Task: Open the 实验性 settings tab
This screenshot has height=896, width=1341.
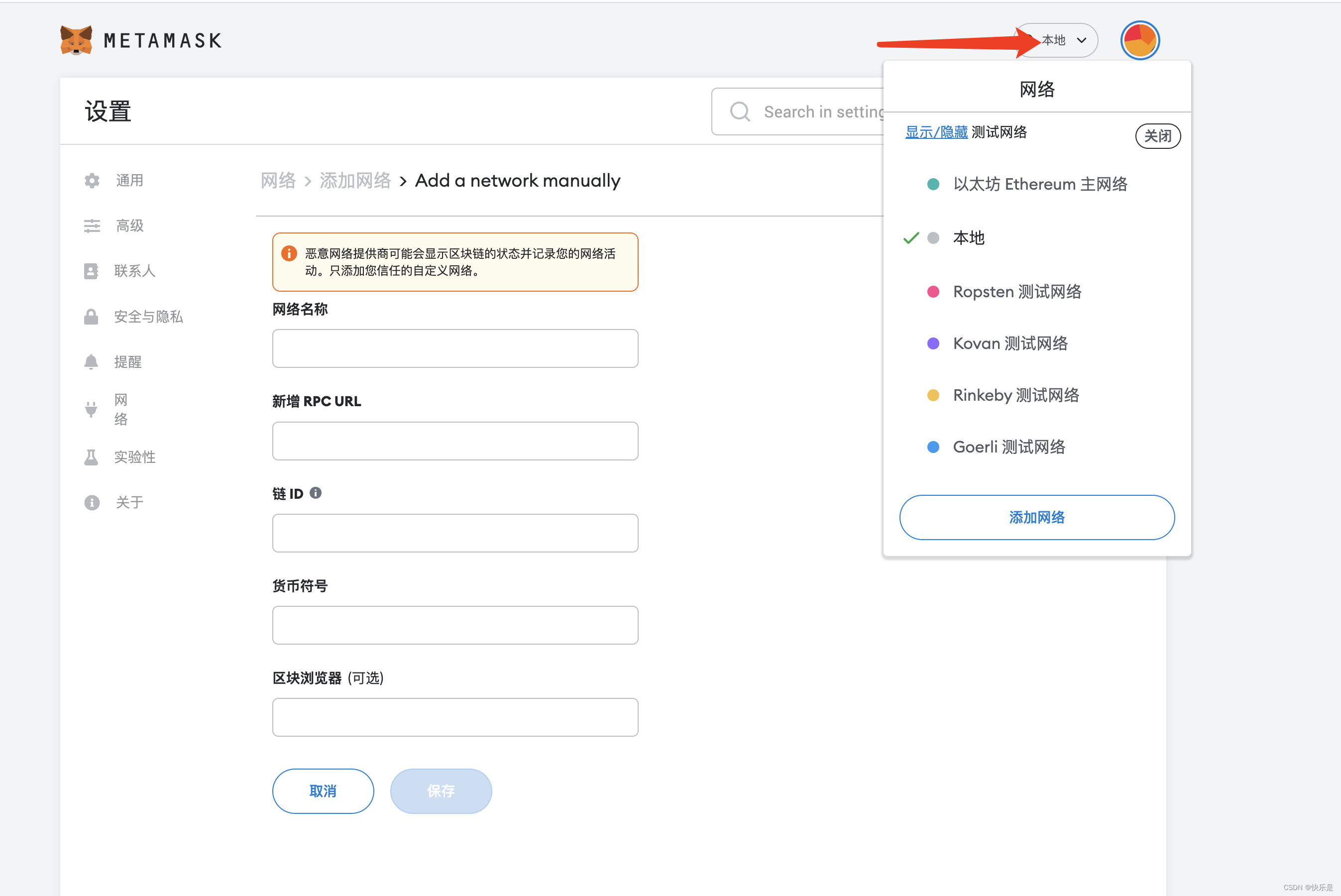Action: pos(135,457)
